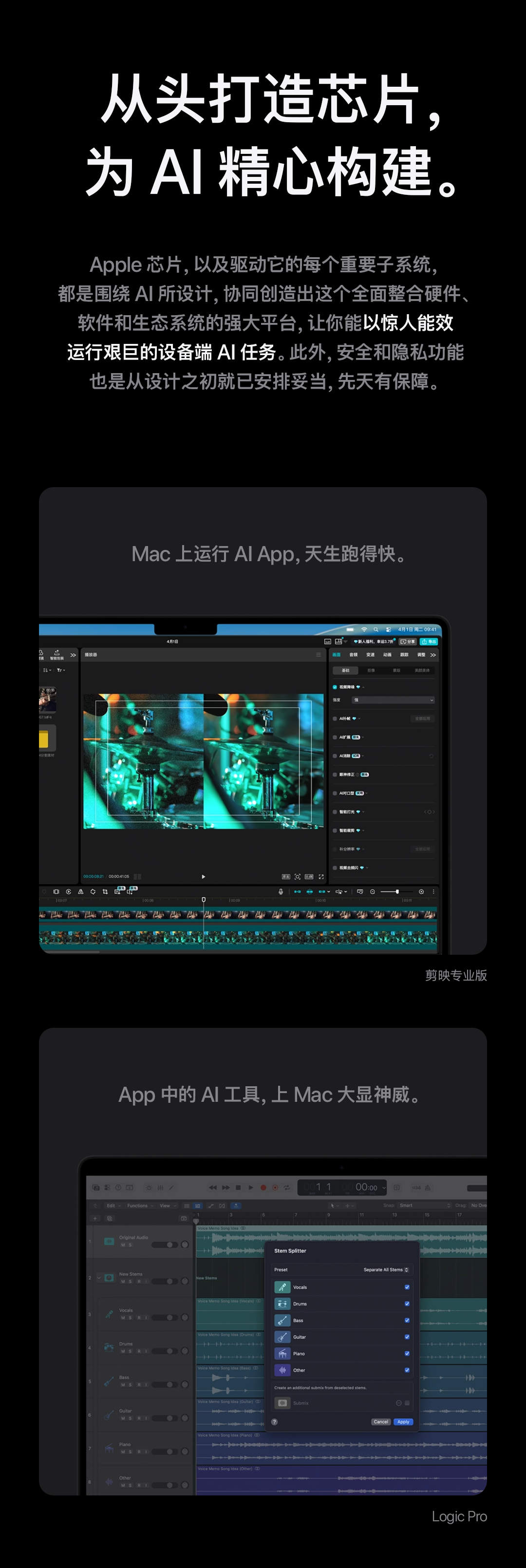The image size is (526, 1568).
Task: Play the video in the 剪映 preview player
Action: click(204, 876)
